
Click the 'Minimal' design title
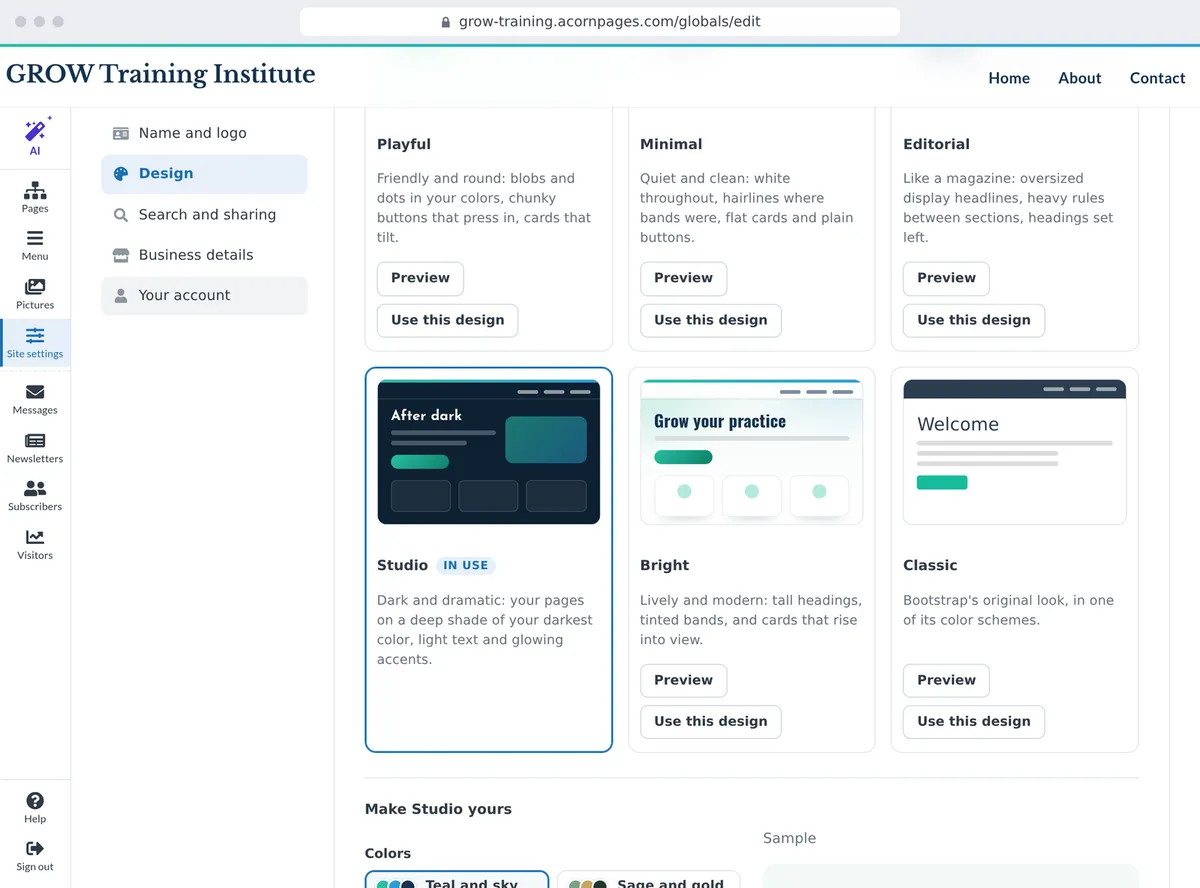coord(671,144)
